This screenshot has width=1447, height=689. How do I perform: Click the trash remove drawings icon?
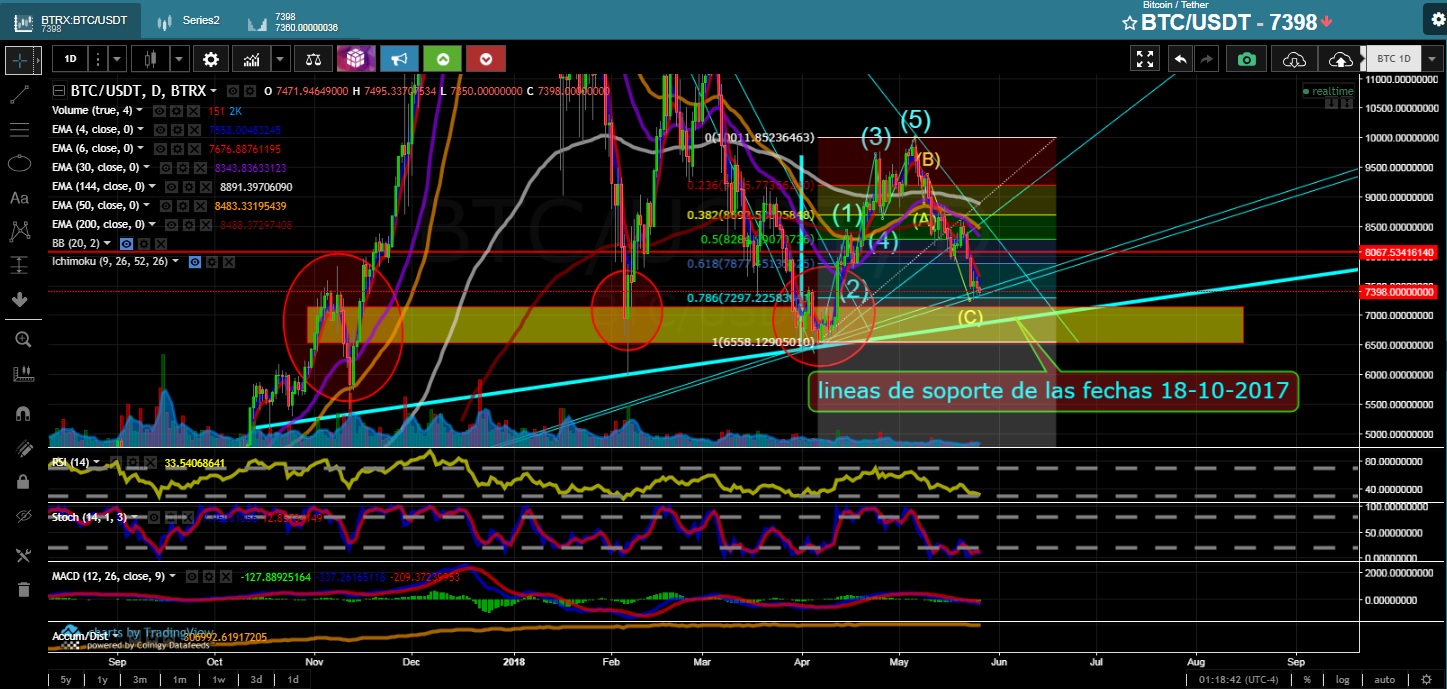[x=22, y=589]
